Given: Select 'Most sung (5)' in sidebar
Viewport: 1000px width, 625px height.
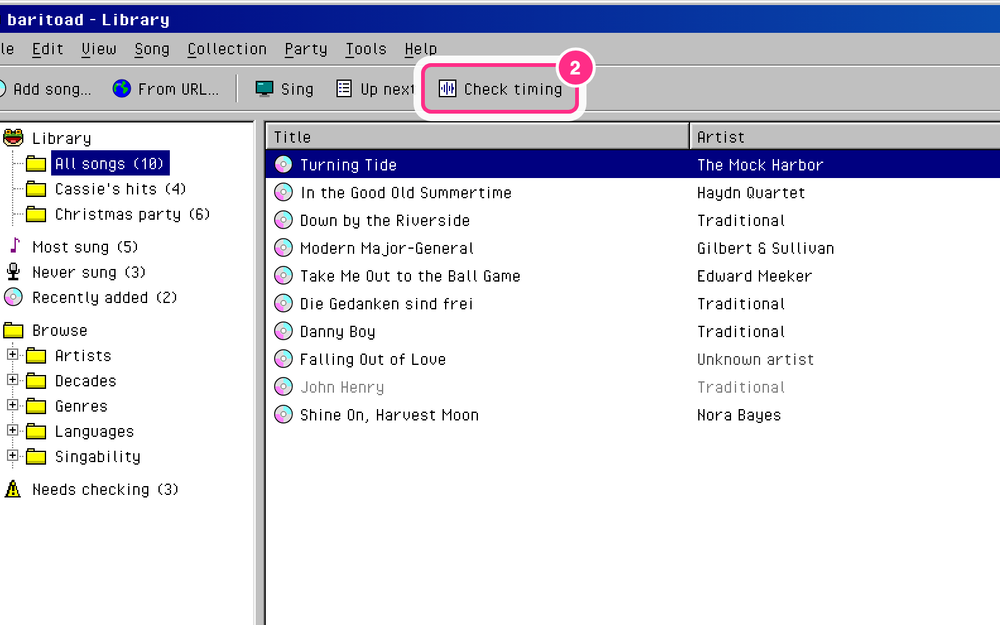Looking at the screenshot, I should (x=85, y=247).
